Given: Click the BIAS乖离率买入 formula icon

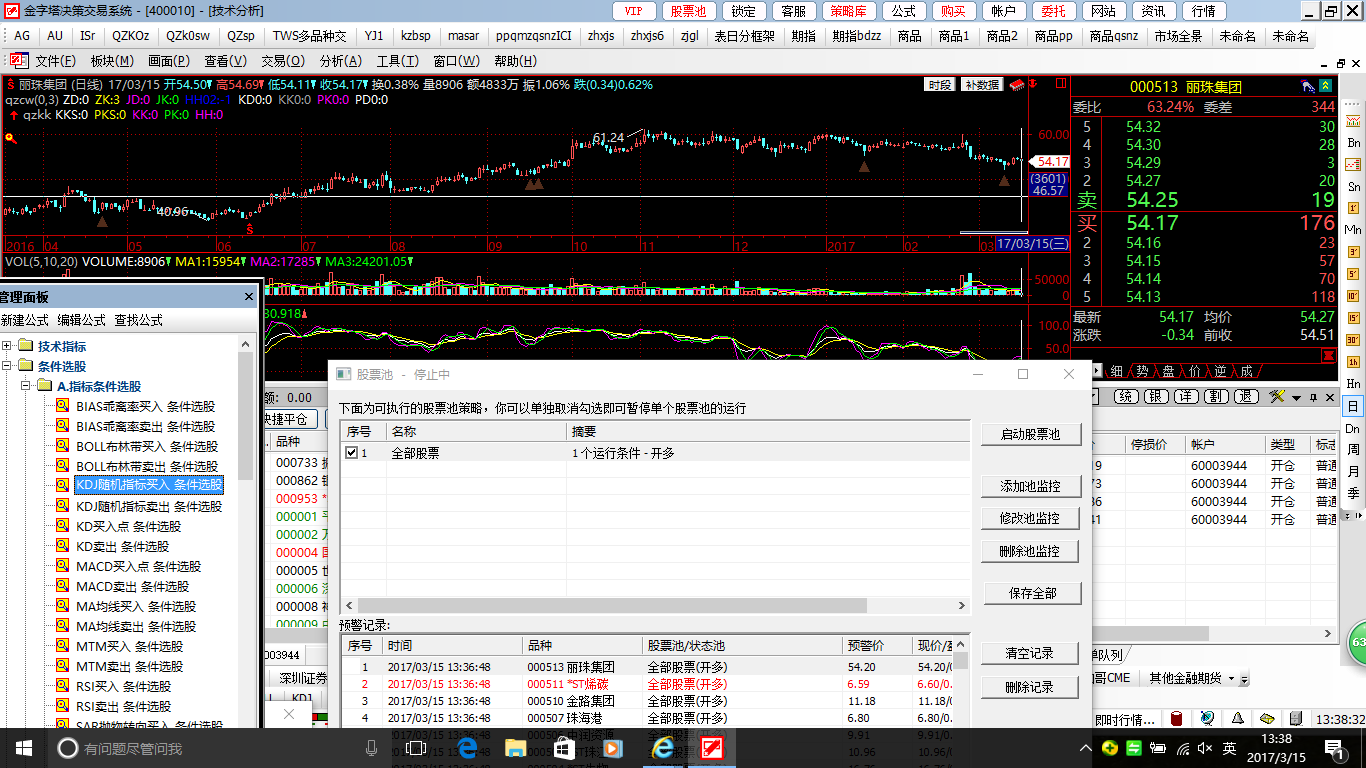Looking at the screenshot, I should pos(62,406).
